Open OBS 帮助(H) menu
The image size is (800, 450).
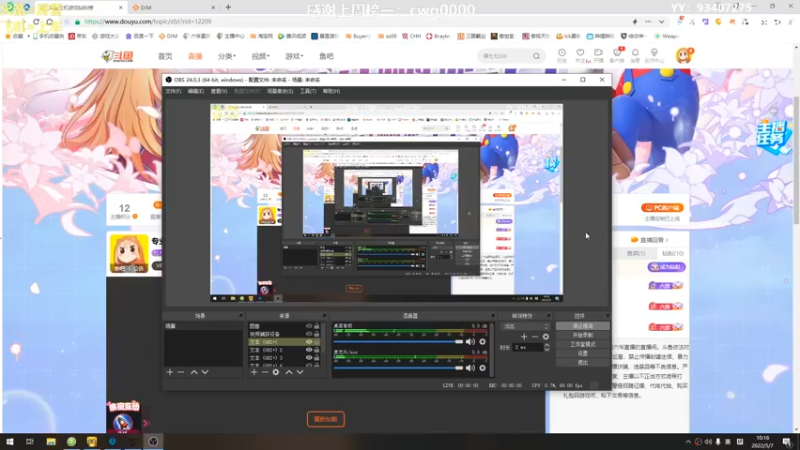point(331,91)
